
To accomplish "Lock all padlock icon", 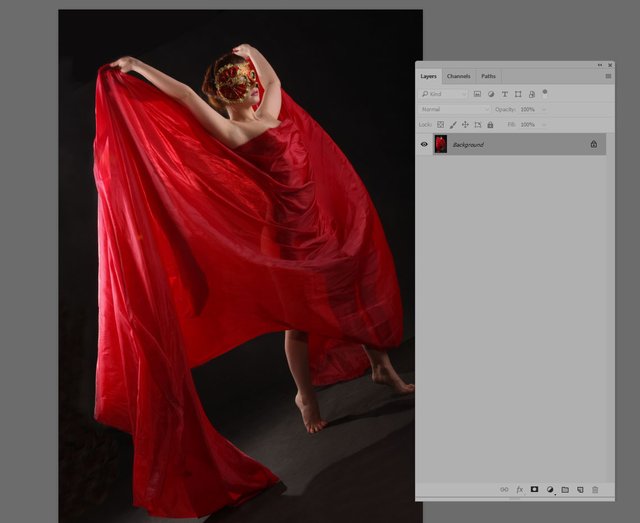I will (490, 125).
